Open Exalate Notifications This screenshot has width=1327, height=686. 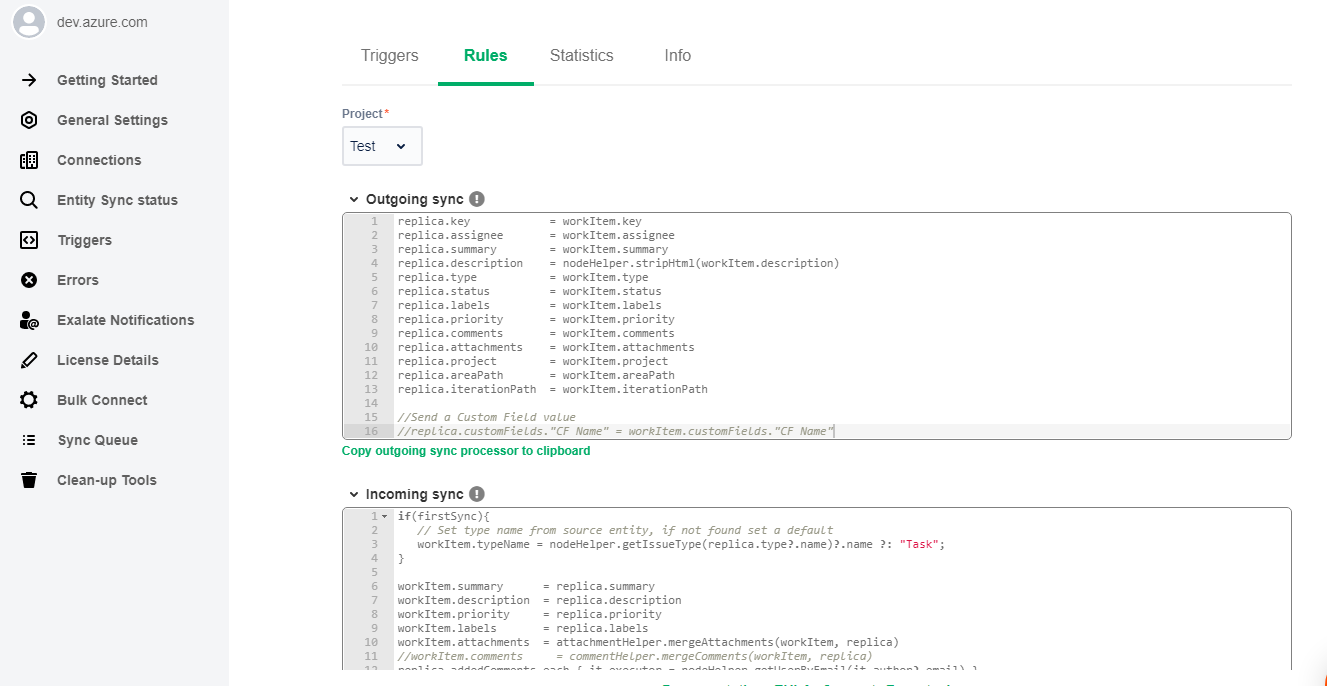coord(125,320)
